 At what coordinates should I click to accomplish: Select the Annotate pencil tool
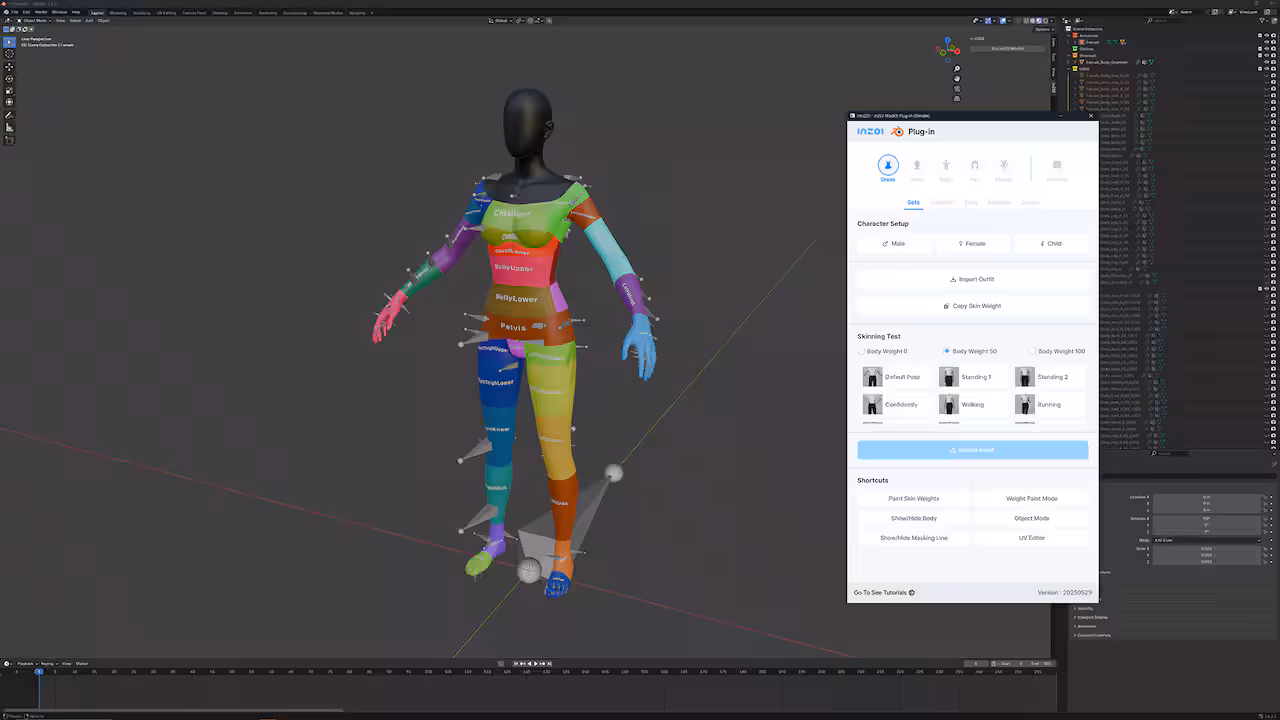(x=10, y=115)
